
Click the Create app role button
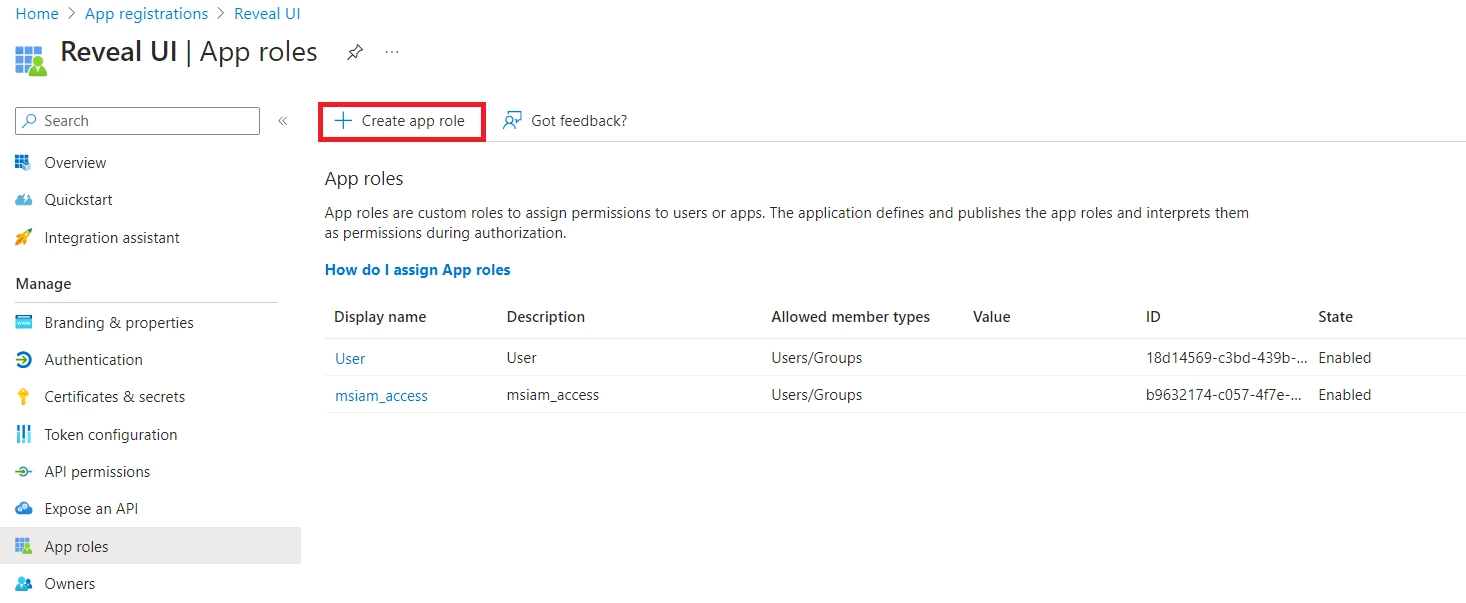pos(401,121)
